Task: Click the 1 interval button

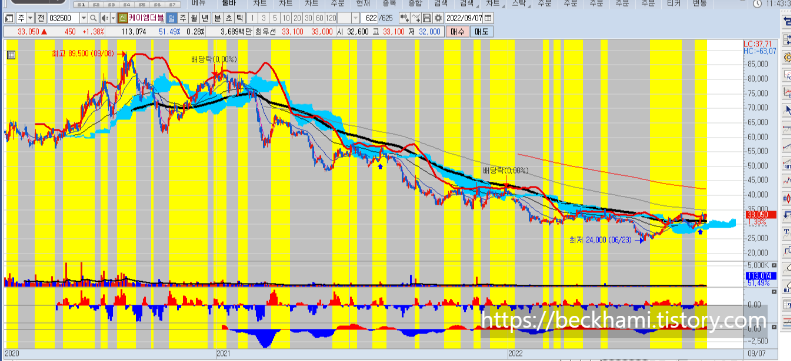Action: [252, 18]
